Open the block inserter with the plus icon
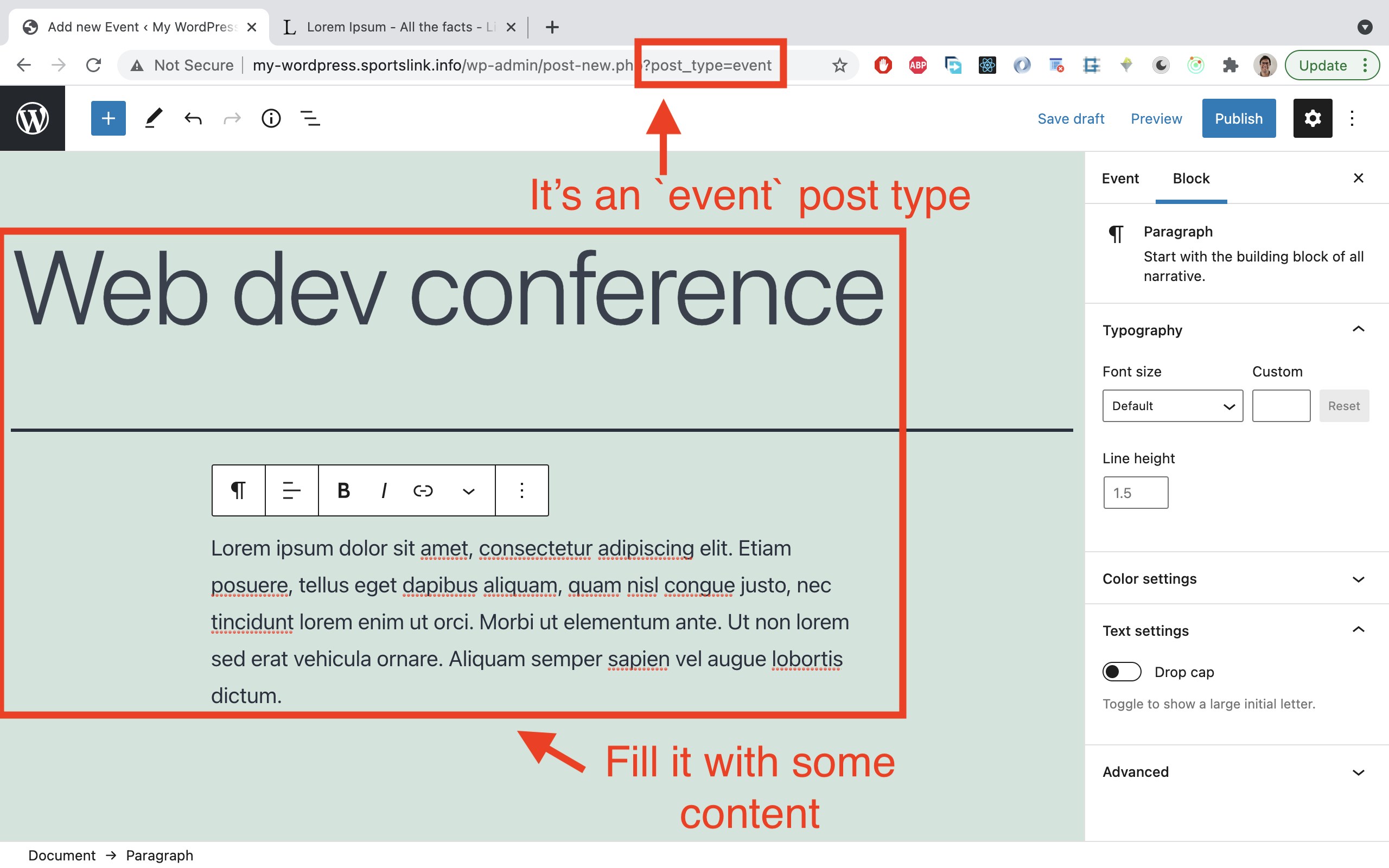 pyautogui.click(x=107, y=118)
